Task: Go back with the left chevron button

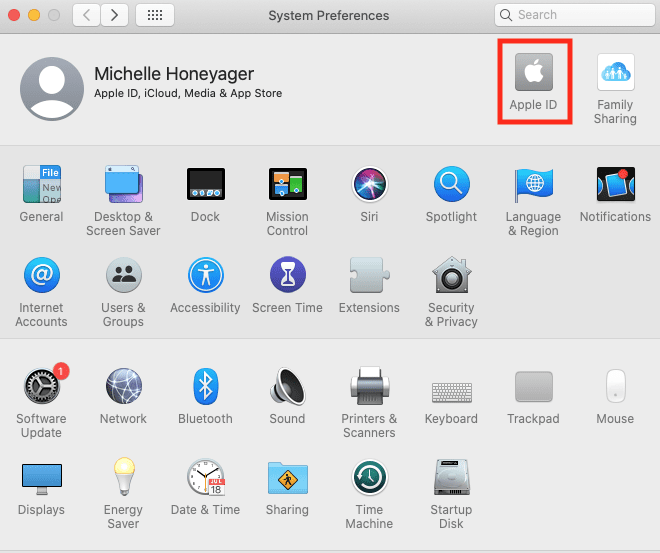Action: coord(86,15)
